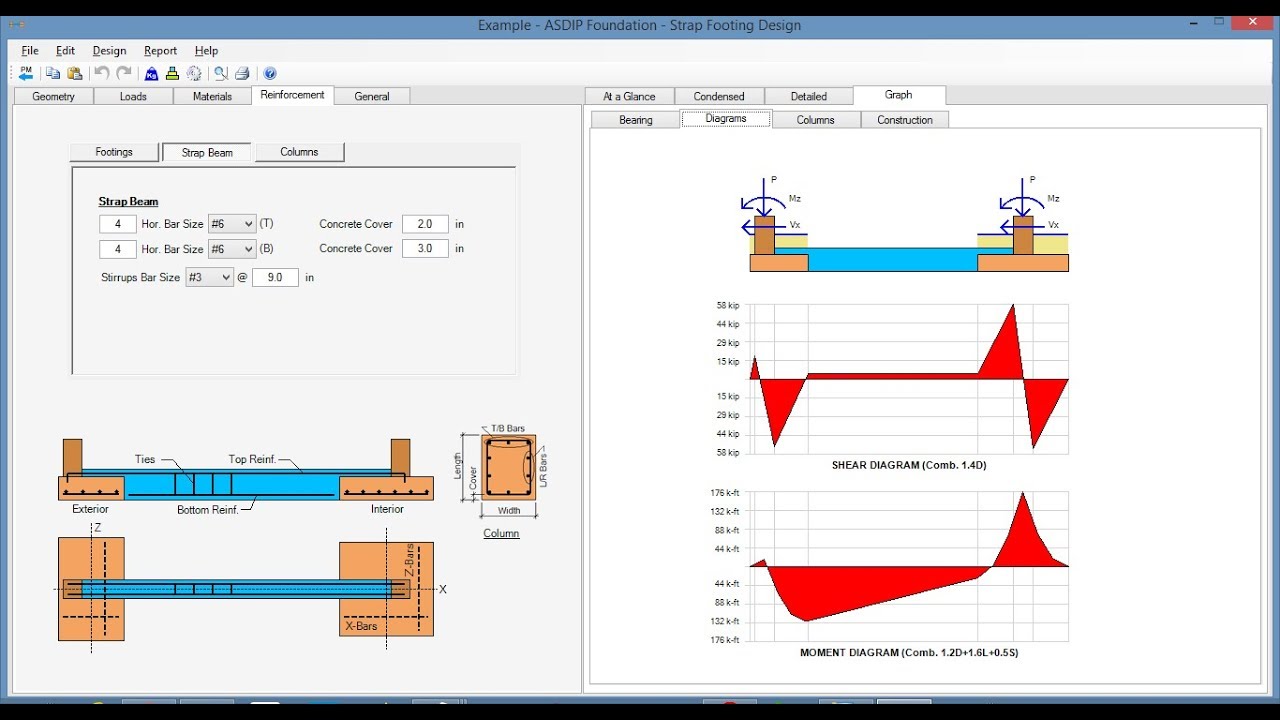The height and width of the screenshot is (720, 1280).
Task: Open the Edit menu
Action: coord(66,51)
